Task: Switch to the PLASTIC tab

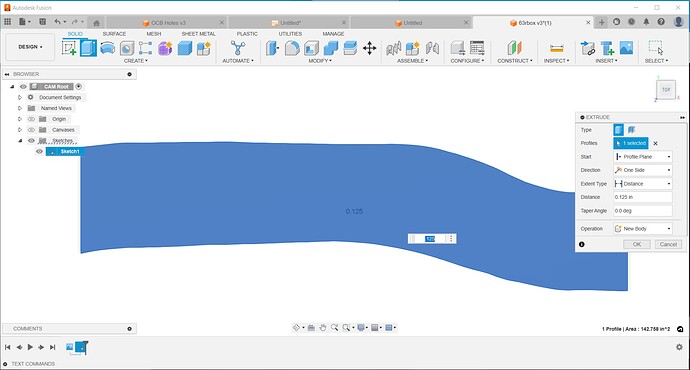Action: [x=247, y=34]
